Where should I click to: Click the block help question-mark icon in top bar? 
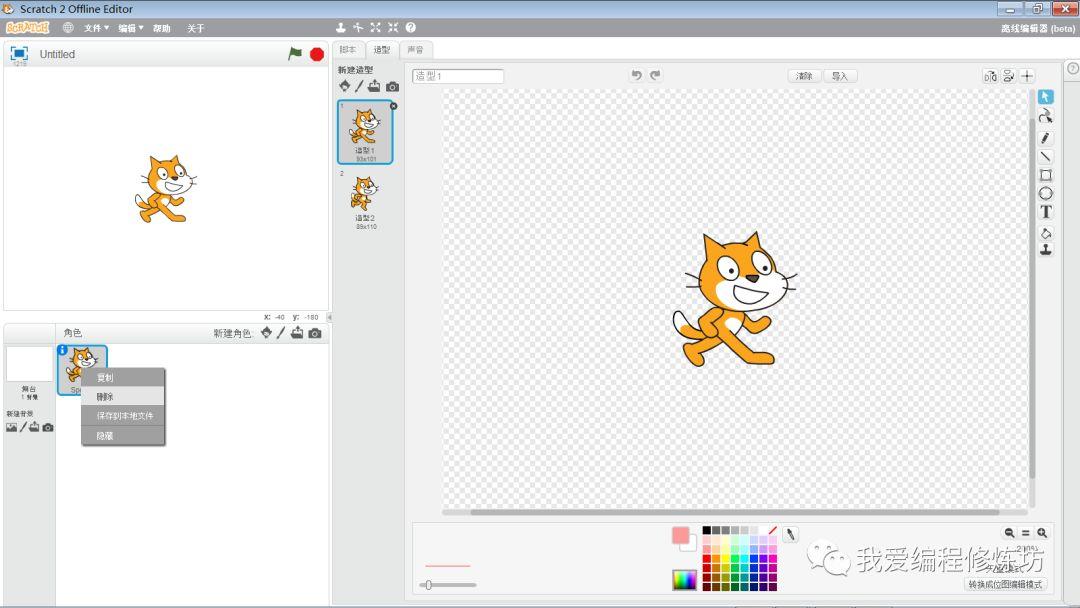click(x=411, y=28)
